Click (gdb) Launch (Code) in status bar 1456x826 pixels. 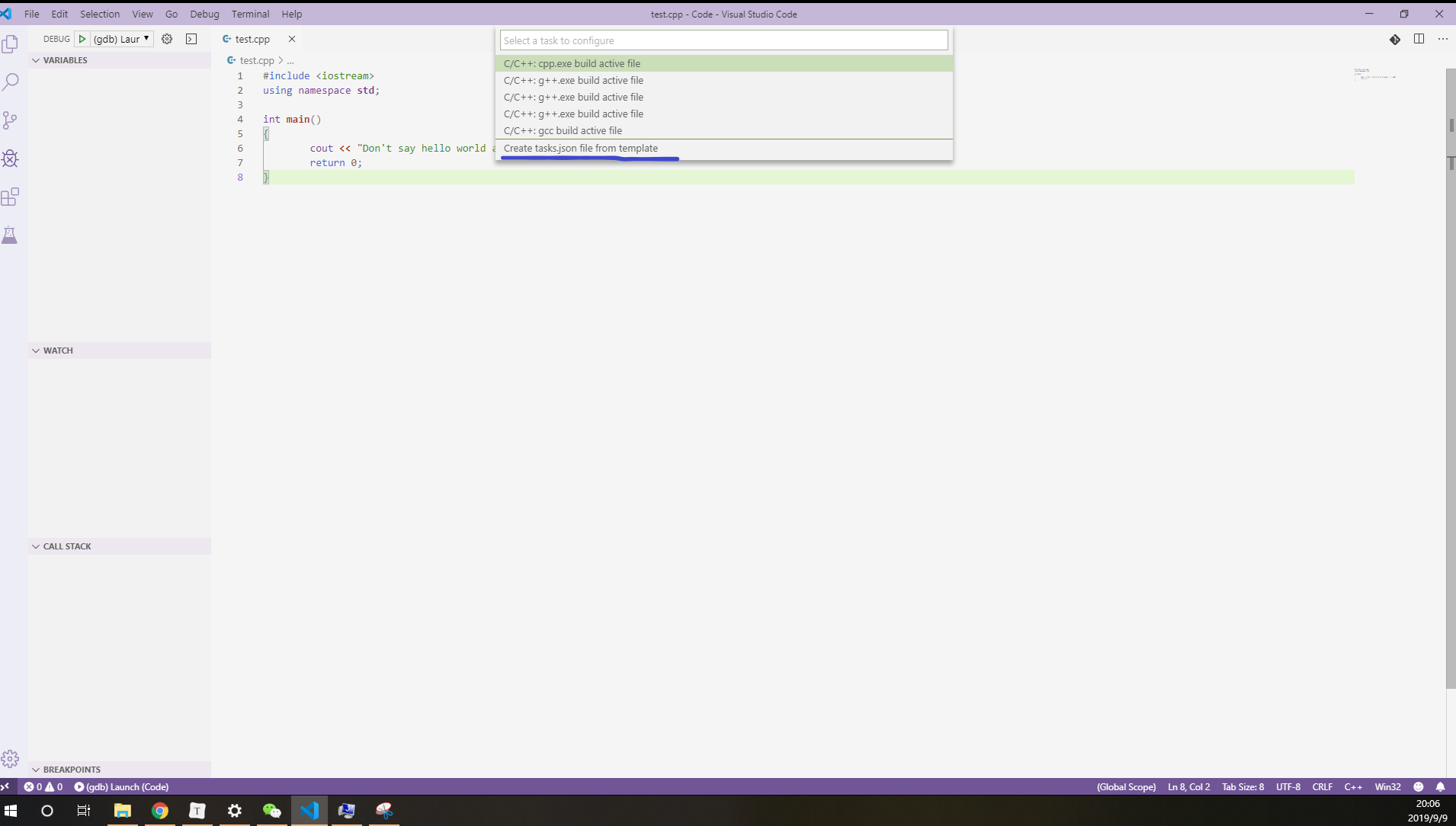point(121,786)
